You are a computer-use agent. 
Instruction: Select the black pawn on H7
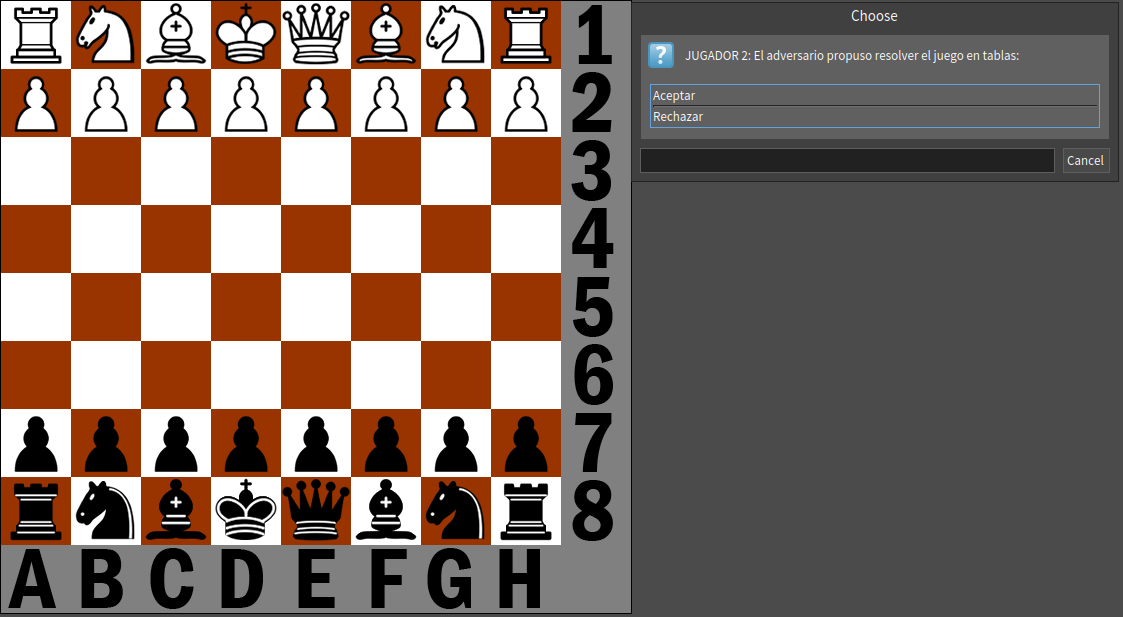[x=526, y=442]
